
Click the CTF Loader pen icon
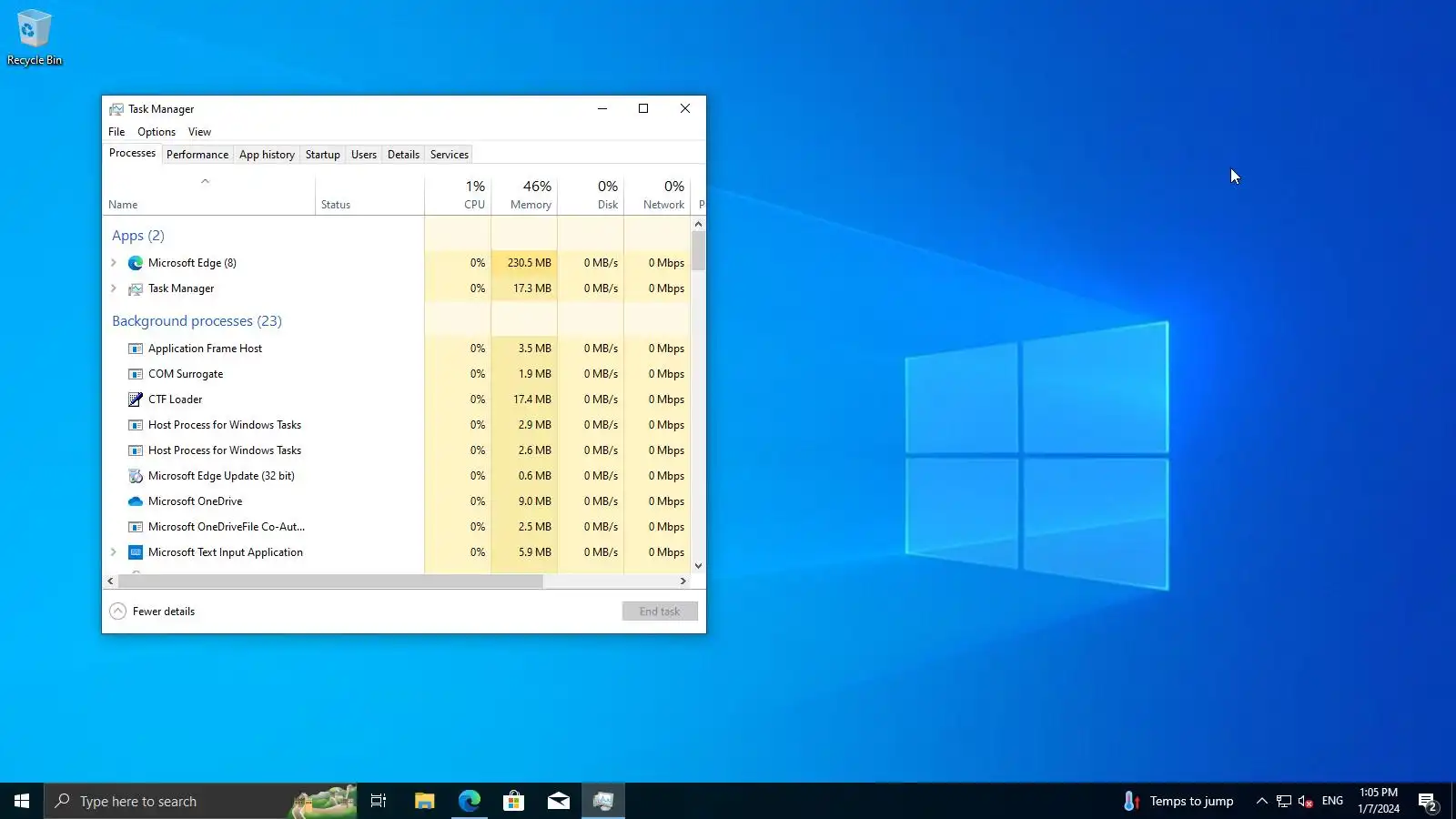pyautogui.click(x=136, y=399)
